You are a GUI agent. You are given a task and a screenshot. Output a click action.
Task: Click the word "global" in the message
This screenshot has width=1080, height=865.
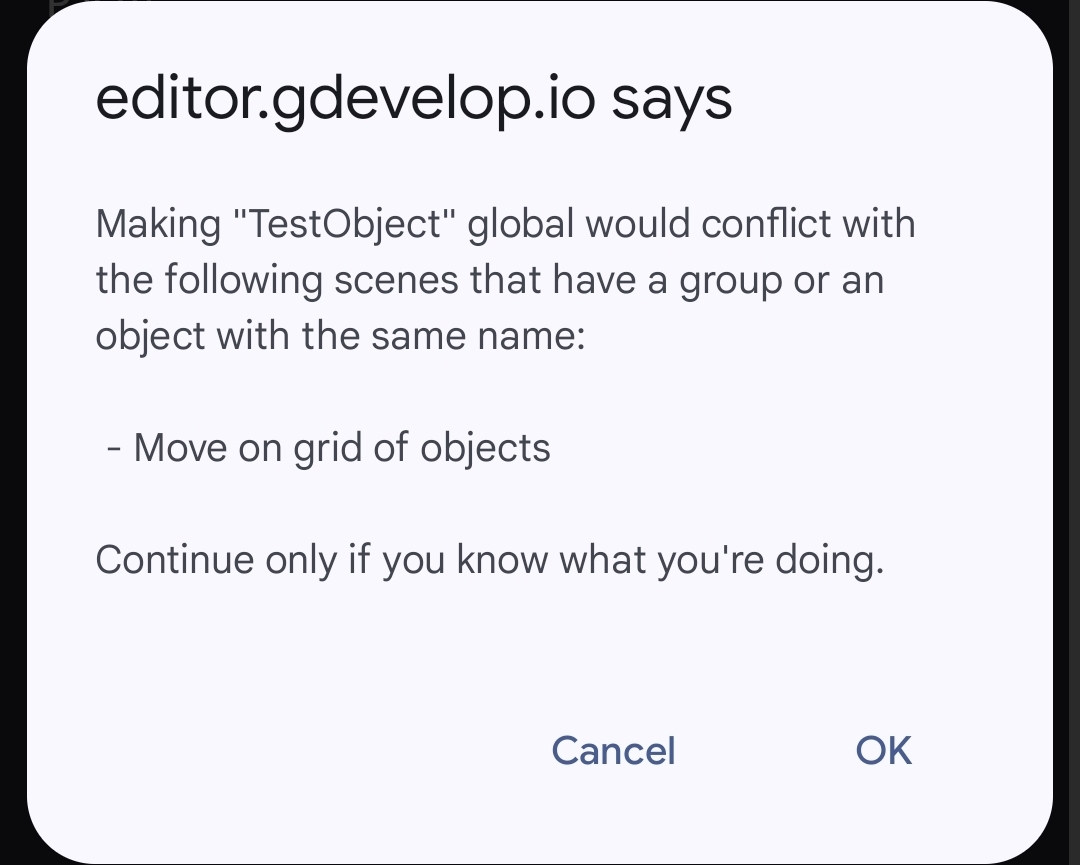click(x=520, y=223)
